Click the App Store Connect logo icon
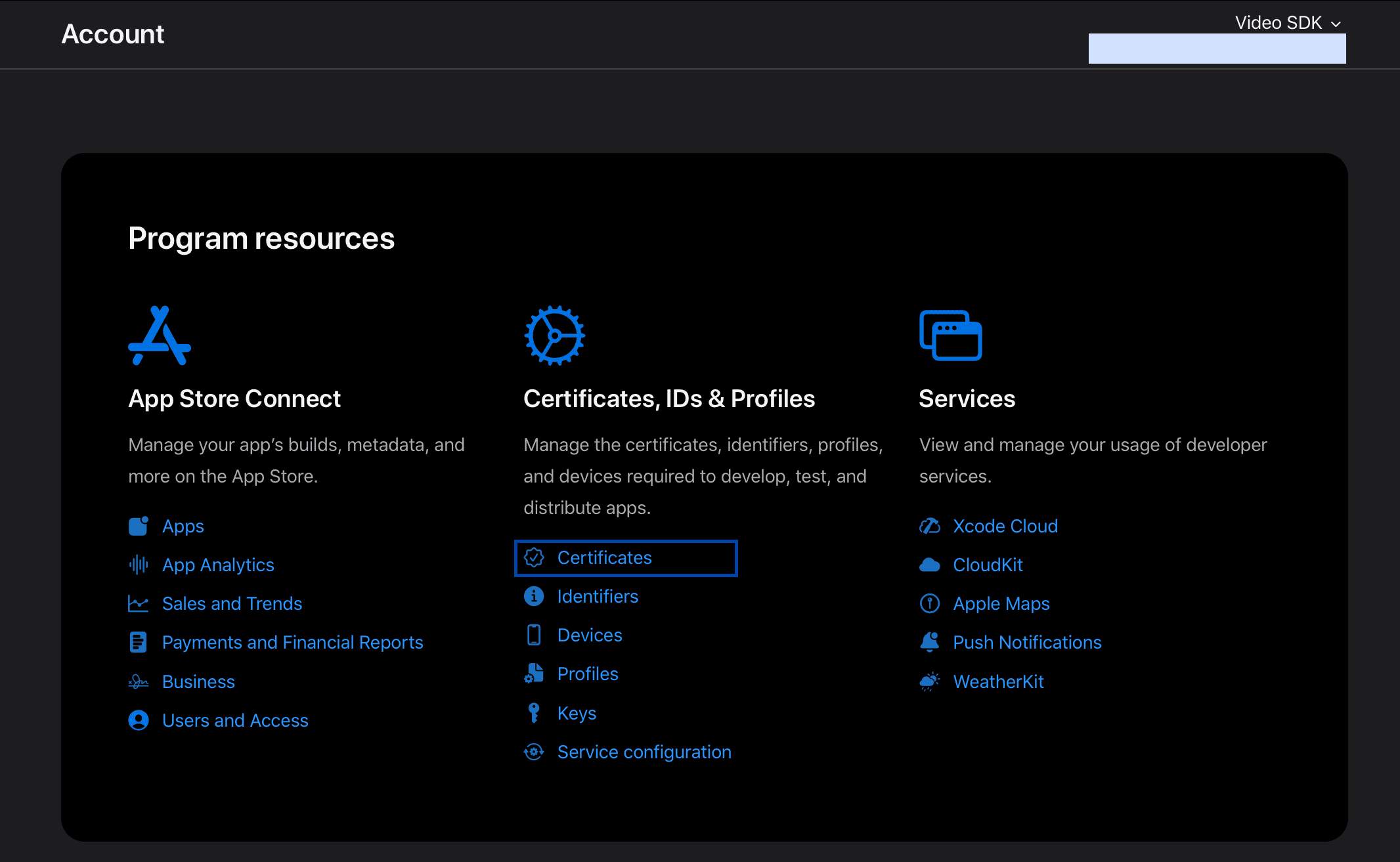The width and height of the screenshot is (1400, 862). 160,335
